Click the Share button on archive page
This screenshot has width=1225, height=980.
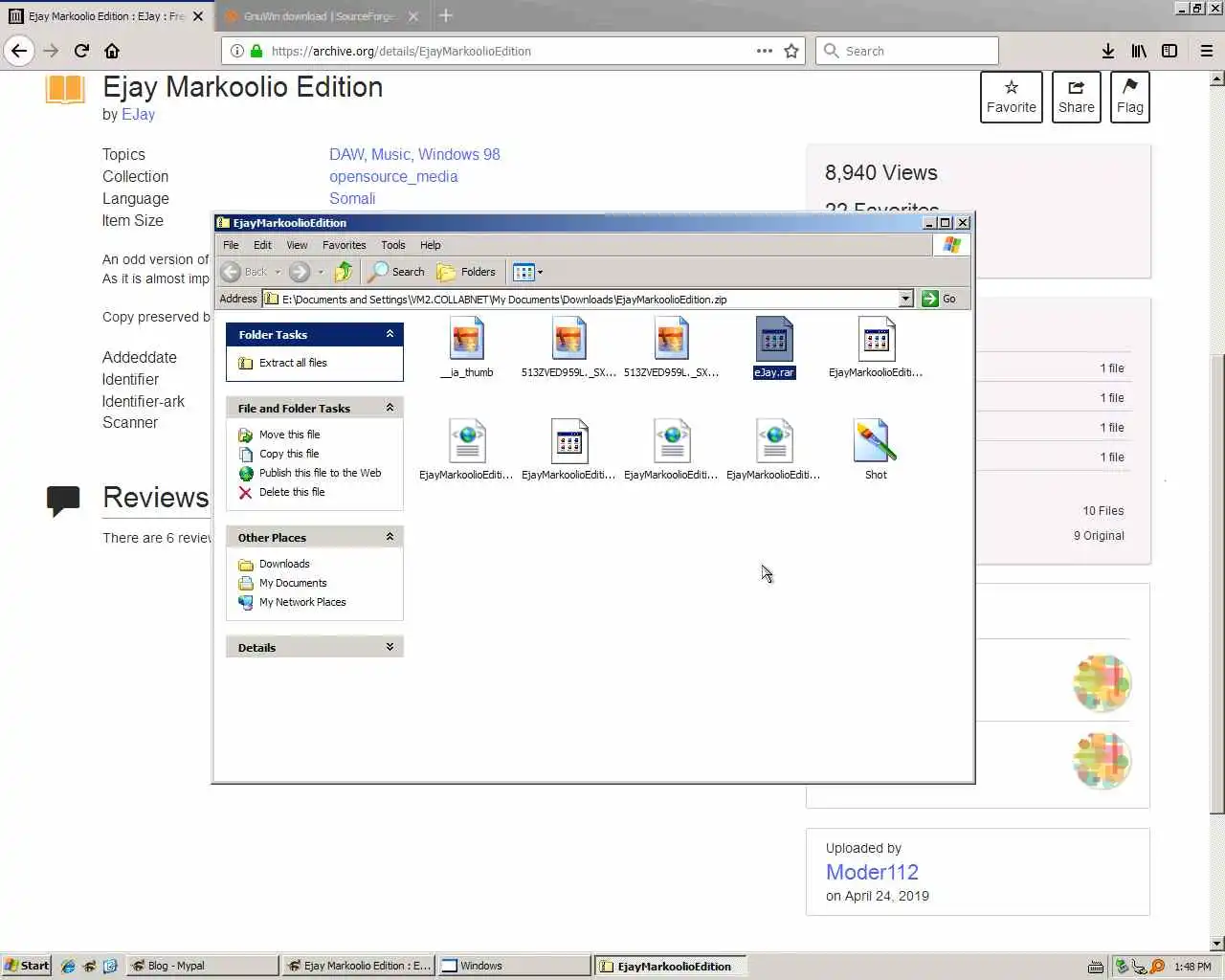click(1076, 97)
